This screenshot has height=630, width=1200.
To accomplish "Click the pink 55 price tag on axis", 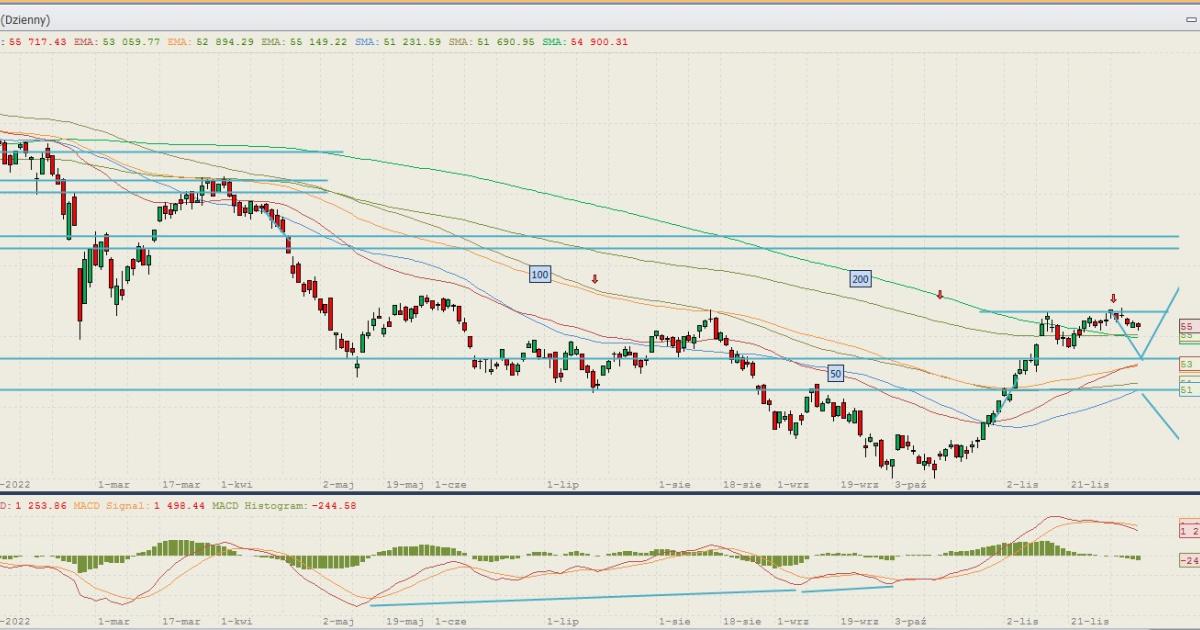I will pos(1187,326).
